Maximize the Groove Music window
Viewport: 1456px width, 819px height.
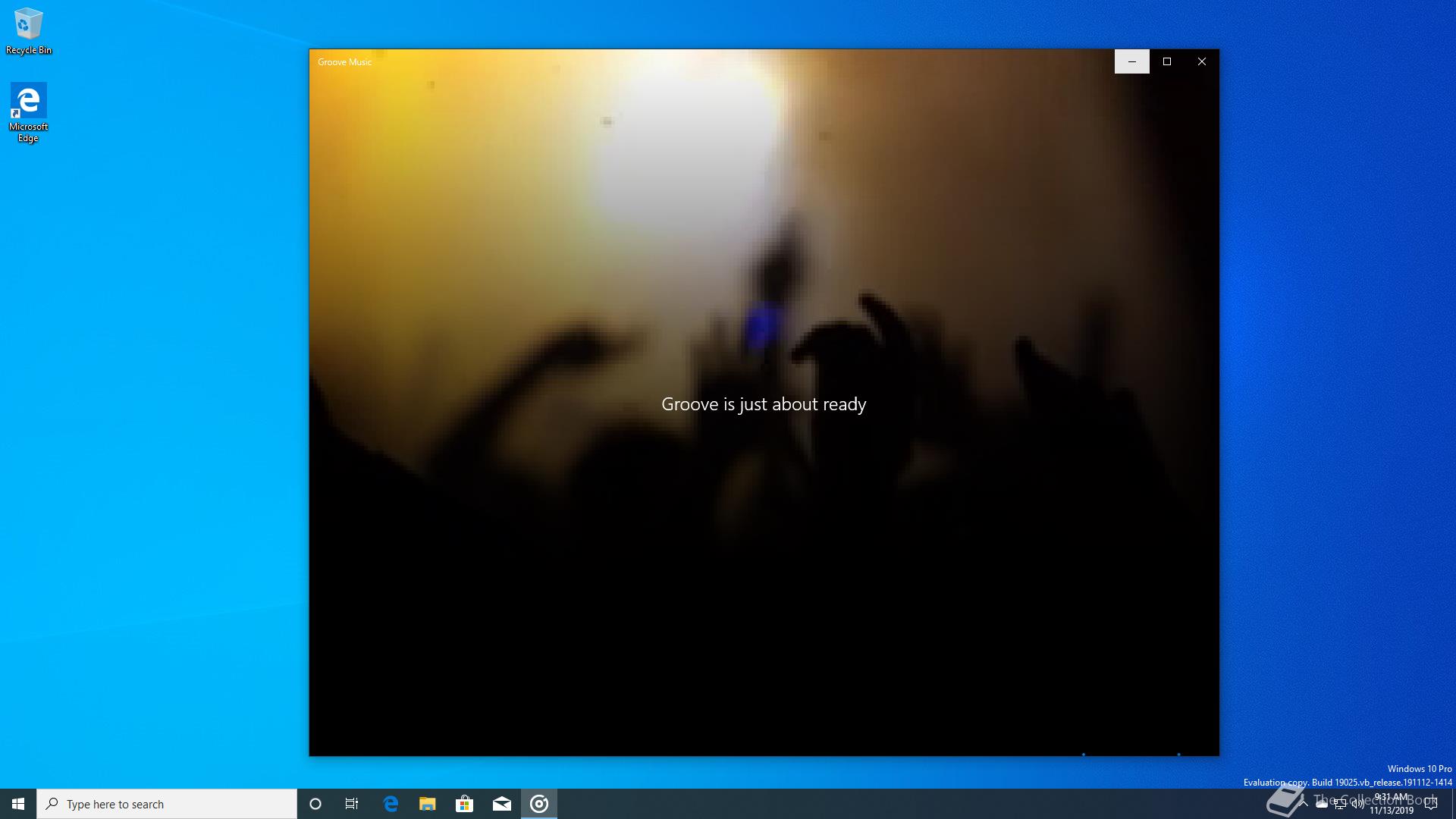click(1167, 61)
